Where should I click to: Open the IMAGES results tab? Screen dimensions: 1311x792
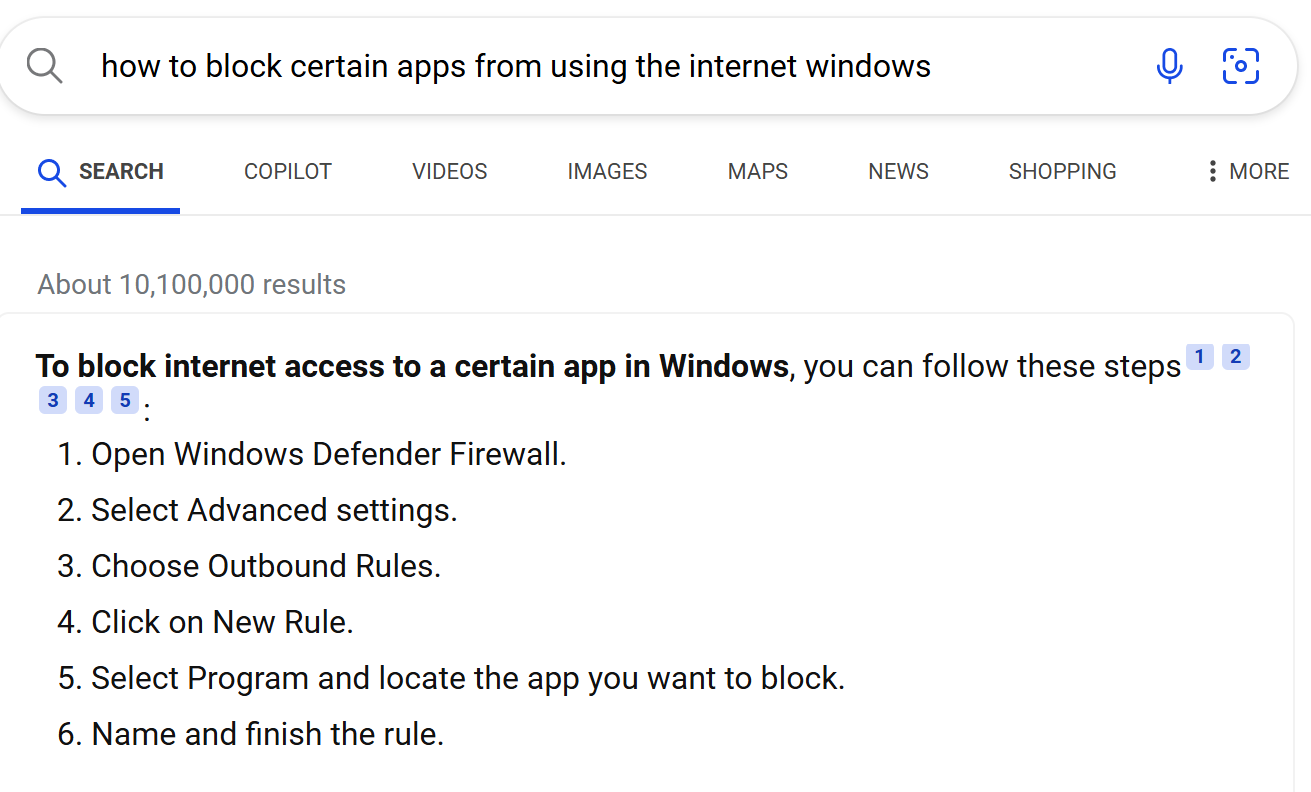(607, 172)
